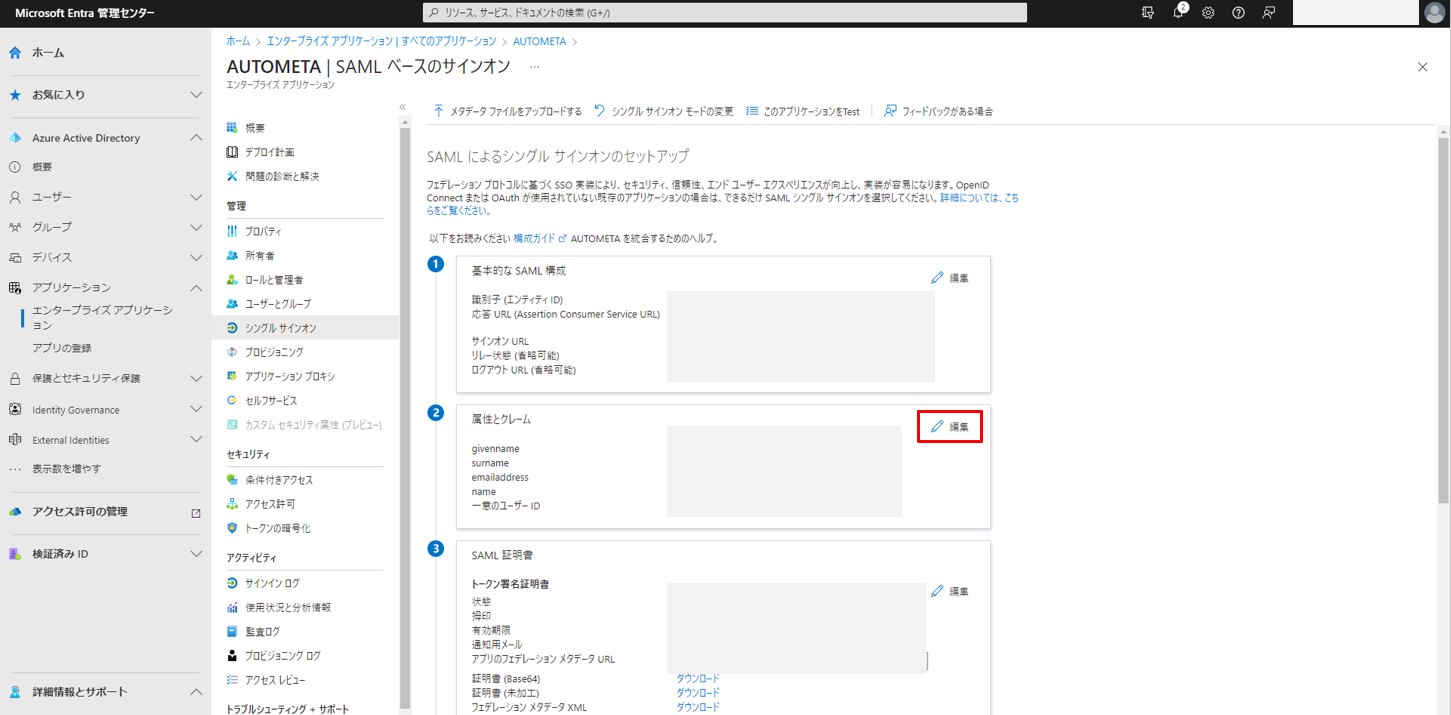
Task: Expand the デバイス menu chevron
Action: pos(196,257)
